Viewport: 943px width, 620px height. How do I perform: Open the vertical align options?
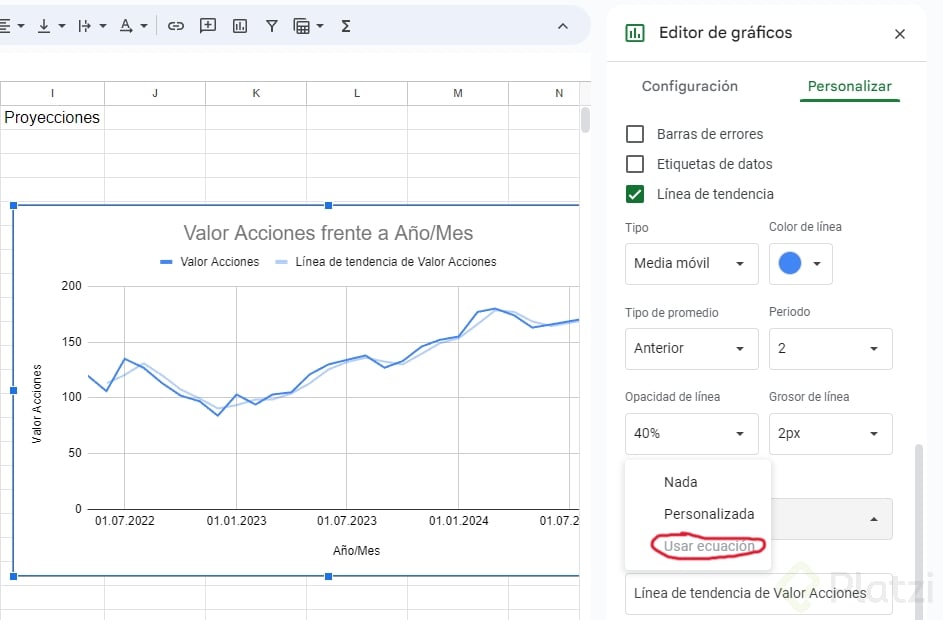point(50,26)
